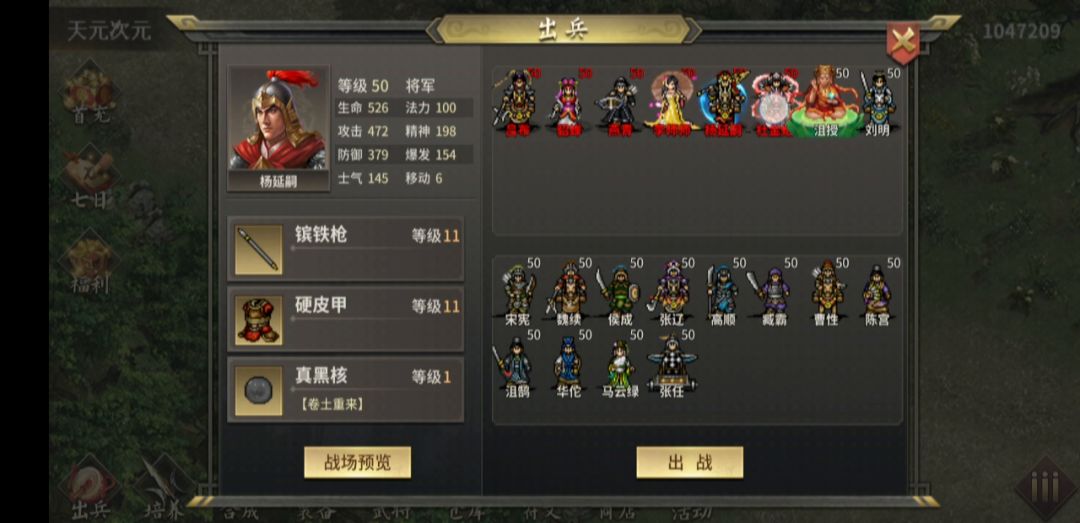Choose the 张辽 general sprite
The height and width of the screenshot is (523, 1080).
pyautogui.click(x=671, y=292)
